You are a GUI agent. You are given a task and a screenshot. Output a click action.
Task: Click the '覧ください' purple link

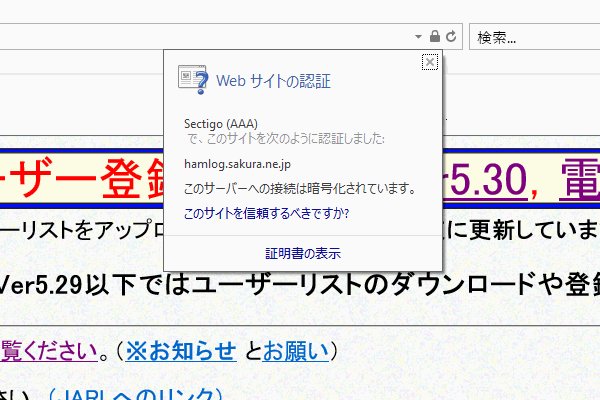(49, 351)
